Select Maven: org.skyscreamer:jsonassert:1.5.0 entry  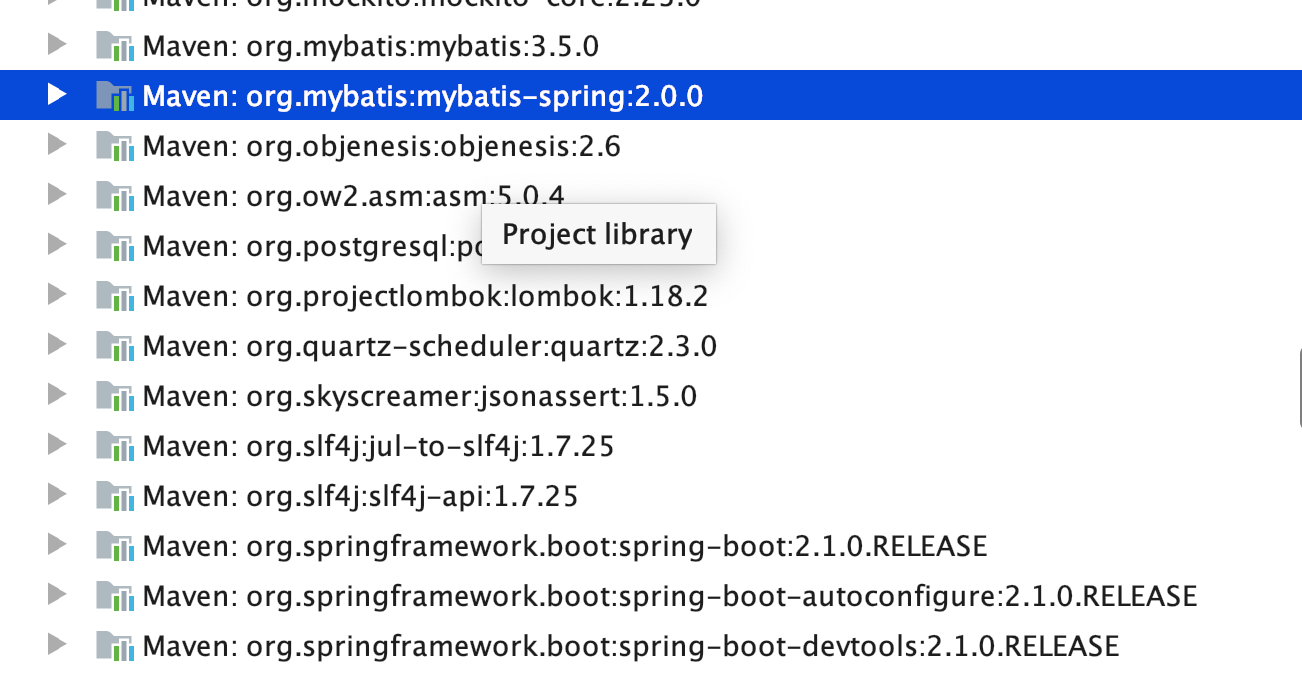tap(419, 397)
